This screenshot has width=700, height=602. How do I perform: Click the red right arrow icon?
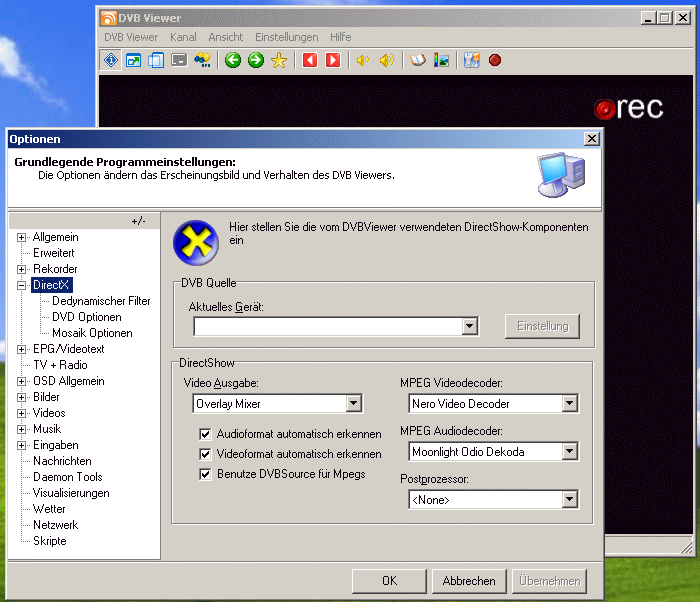pyautogui.click(x=333, y=60)
